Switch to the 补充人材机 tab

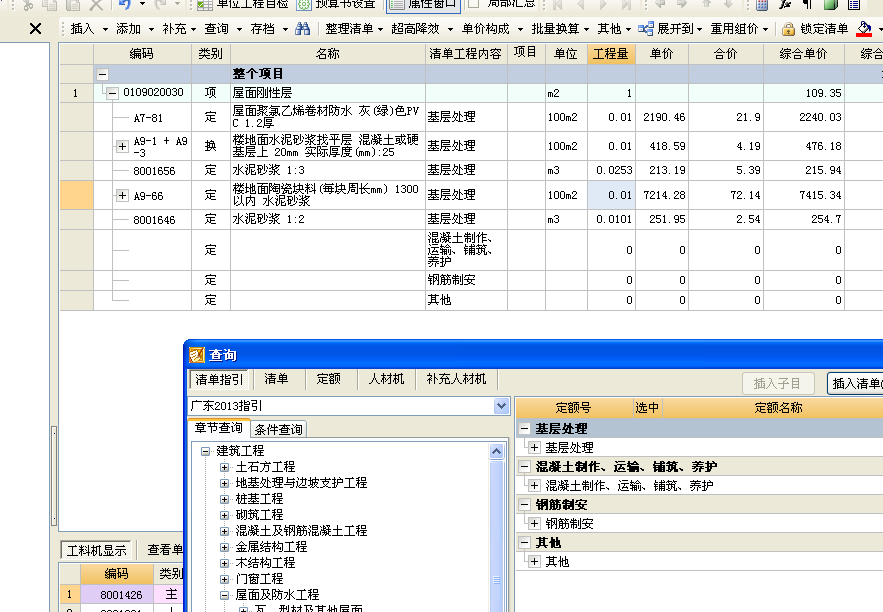coord(456,379)
